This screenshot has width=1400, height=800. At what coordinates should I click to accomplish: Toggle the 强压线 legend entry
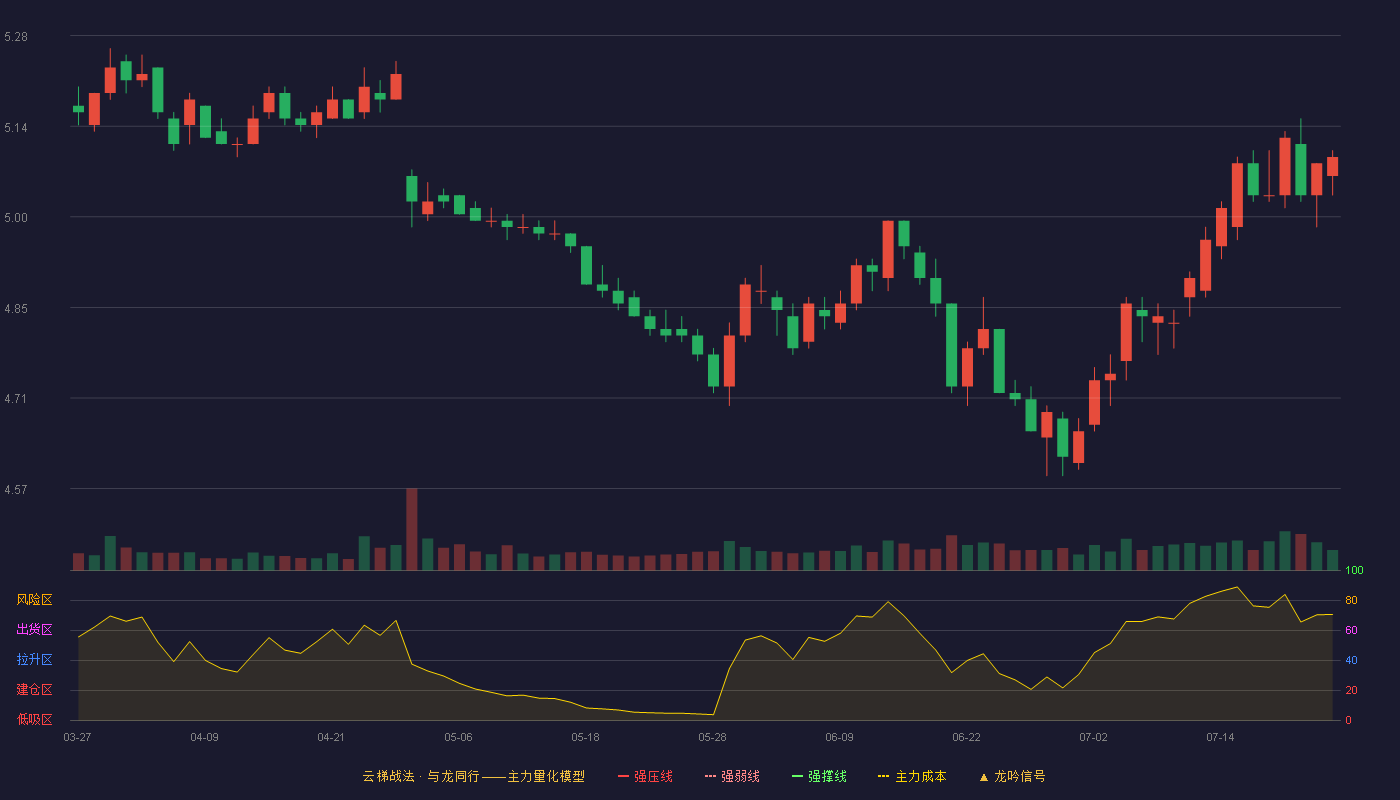[x=645, y=776]
